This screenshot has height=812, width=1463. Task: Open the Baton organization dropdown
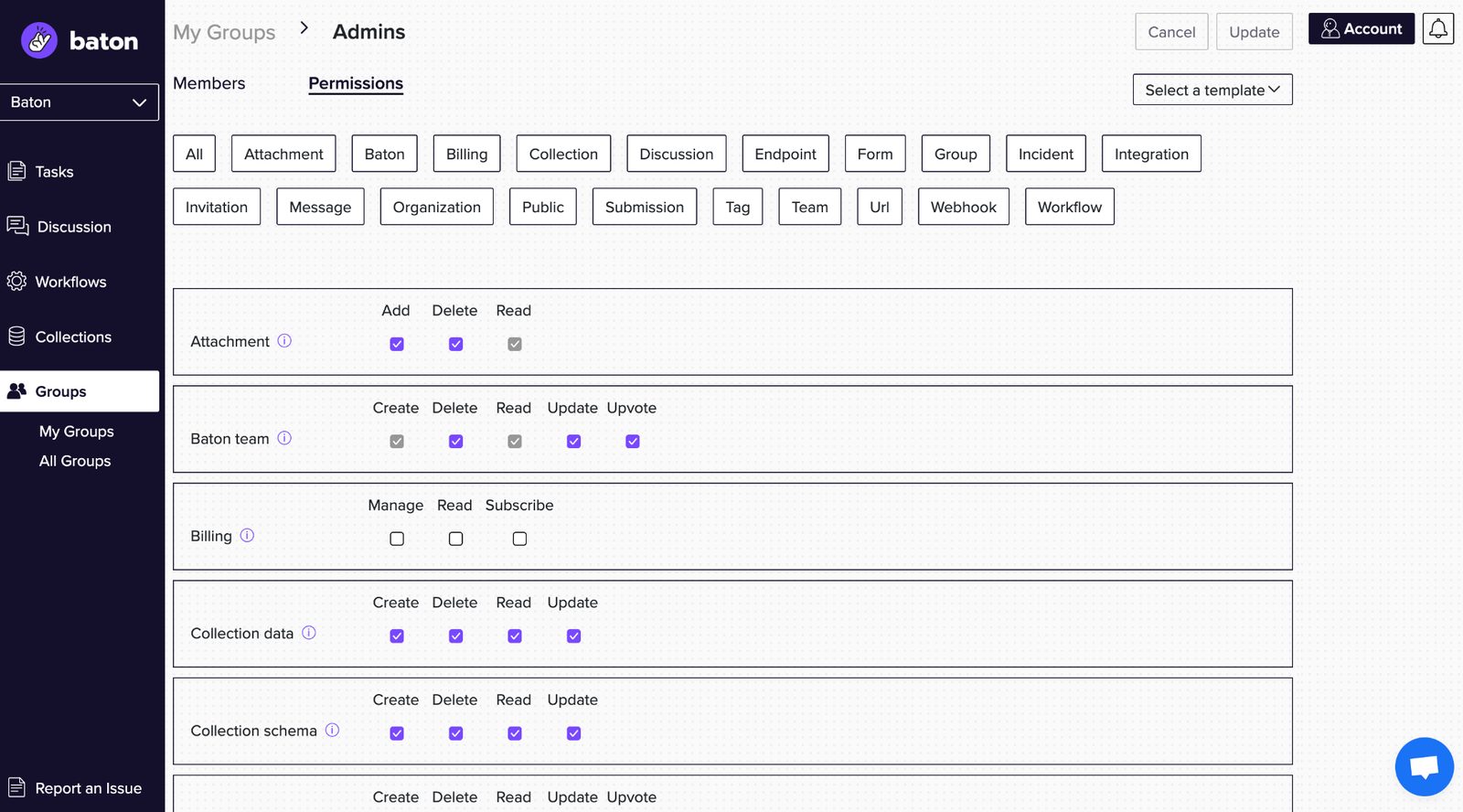(80, 102)
